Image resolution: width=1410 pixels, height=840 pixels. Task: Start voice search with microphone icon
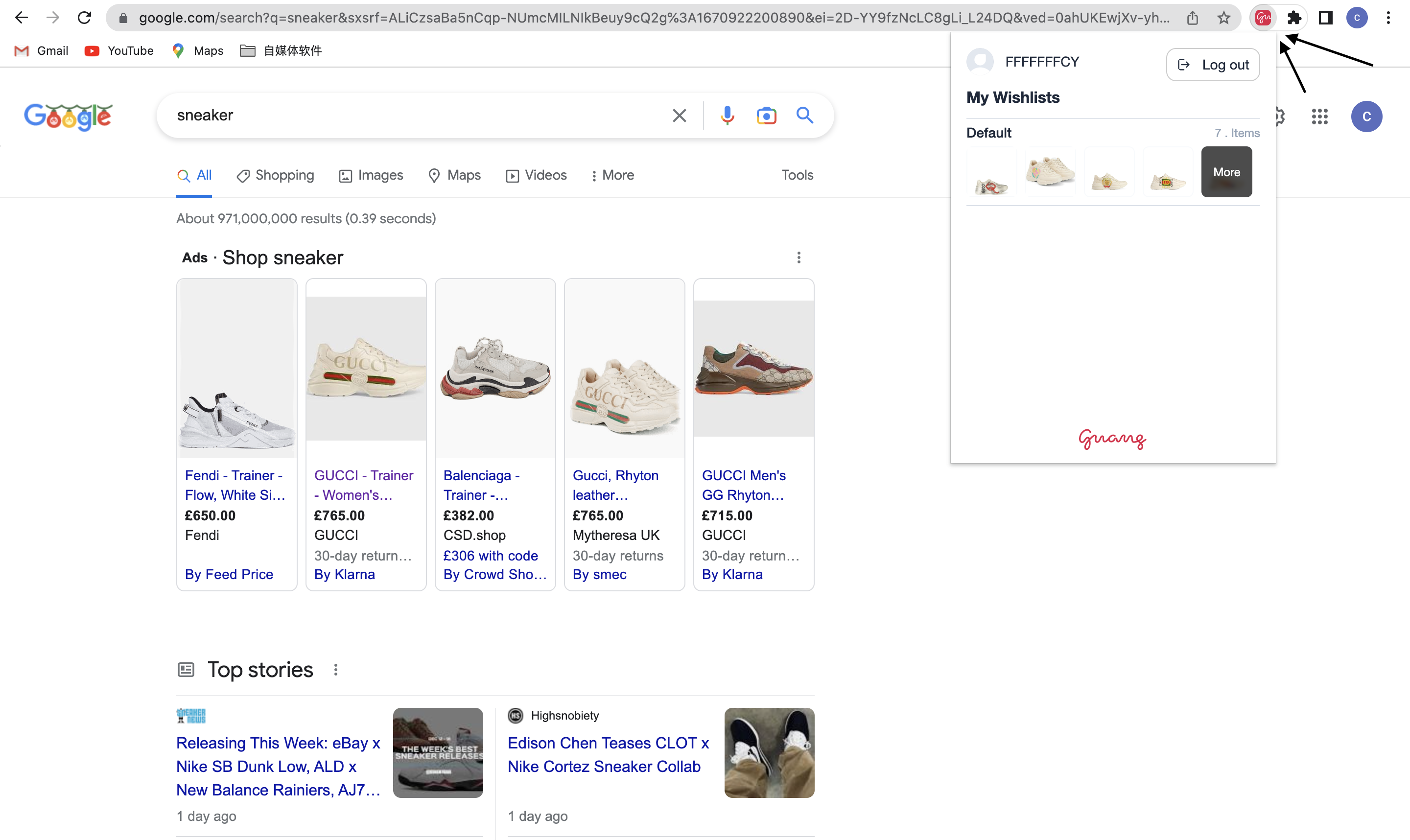[728, 116]
